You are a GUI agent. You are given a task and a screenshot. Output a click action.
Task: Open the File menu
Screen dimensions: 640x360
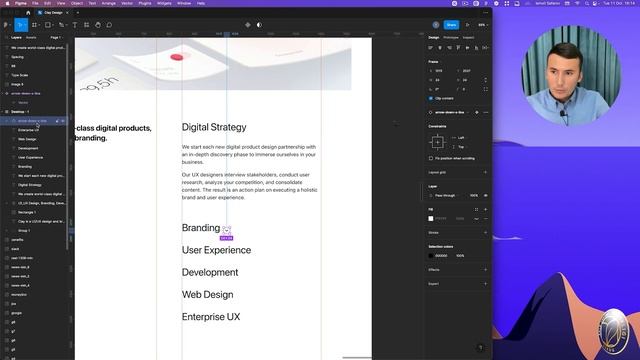pyautogui.click(x=35, y=3)
